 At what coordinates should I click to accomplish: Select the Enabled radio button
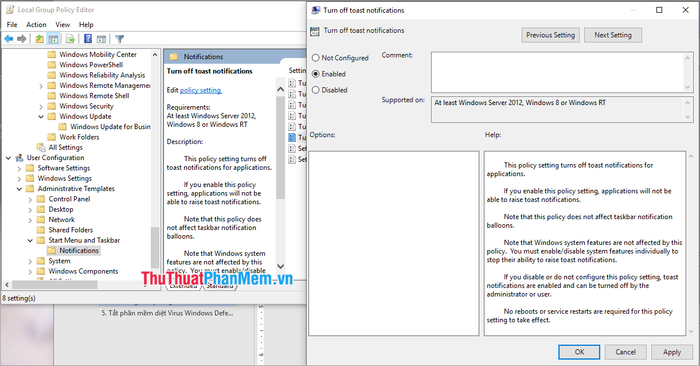[316, 74]
